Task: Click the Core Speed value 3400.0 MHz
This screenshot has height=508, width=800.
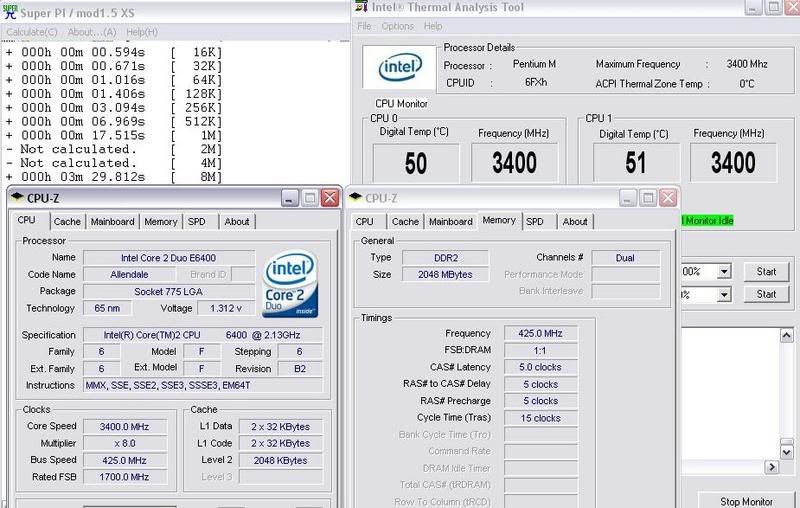Action: (124, 426)
